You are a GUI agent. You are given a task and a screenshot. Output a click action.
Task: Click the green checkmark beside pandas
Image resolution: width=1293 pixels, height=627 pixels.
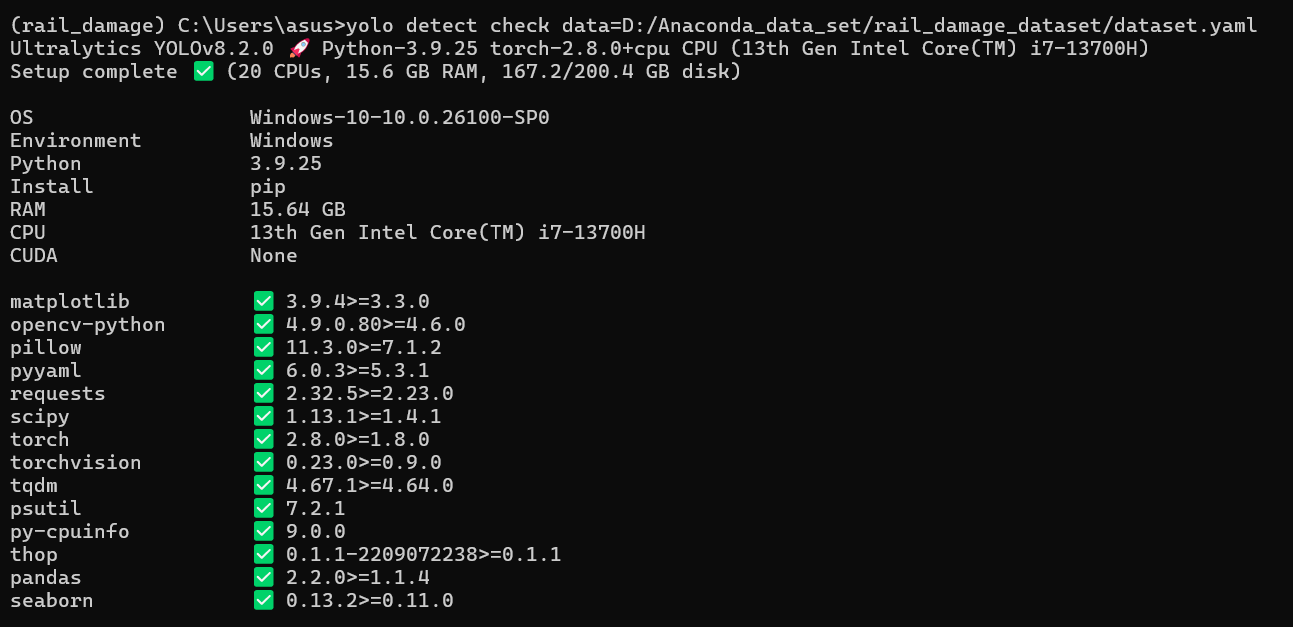(263, 577)
